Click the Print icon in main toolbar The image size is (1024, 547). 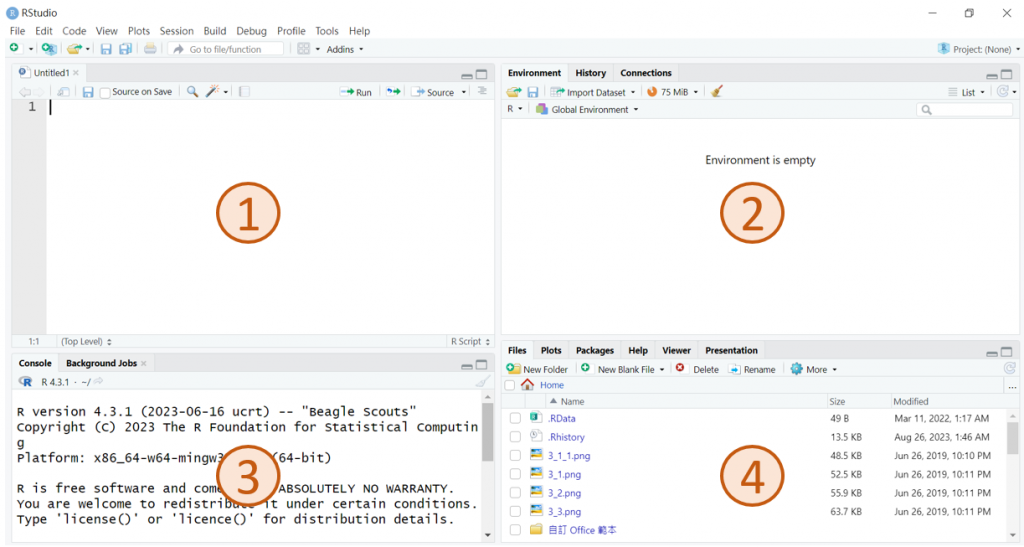150,49
